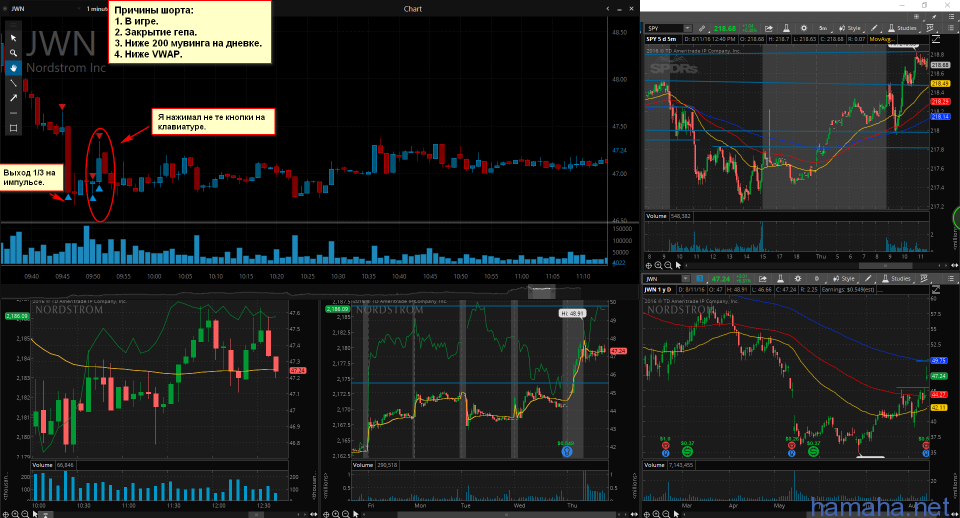Click the green dividend marker near Mar on JWN chart
This screenshot has height=518, width=960.
[x=687, y=451]
